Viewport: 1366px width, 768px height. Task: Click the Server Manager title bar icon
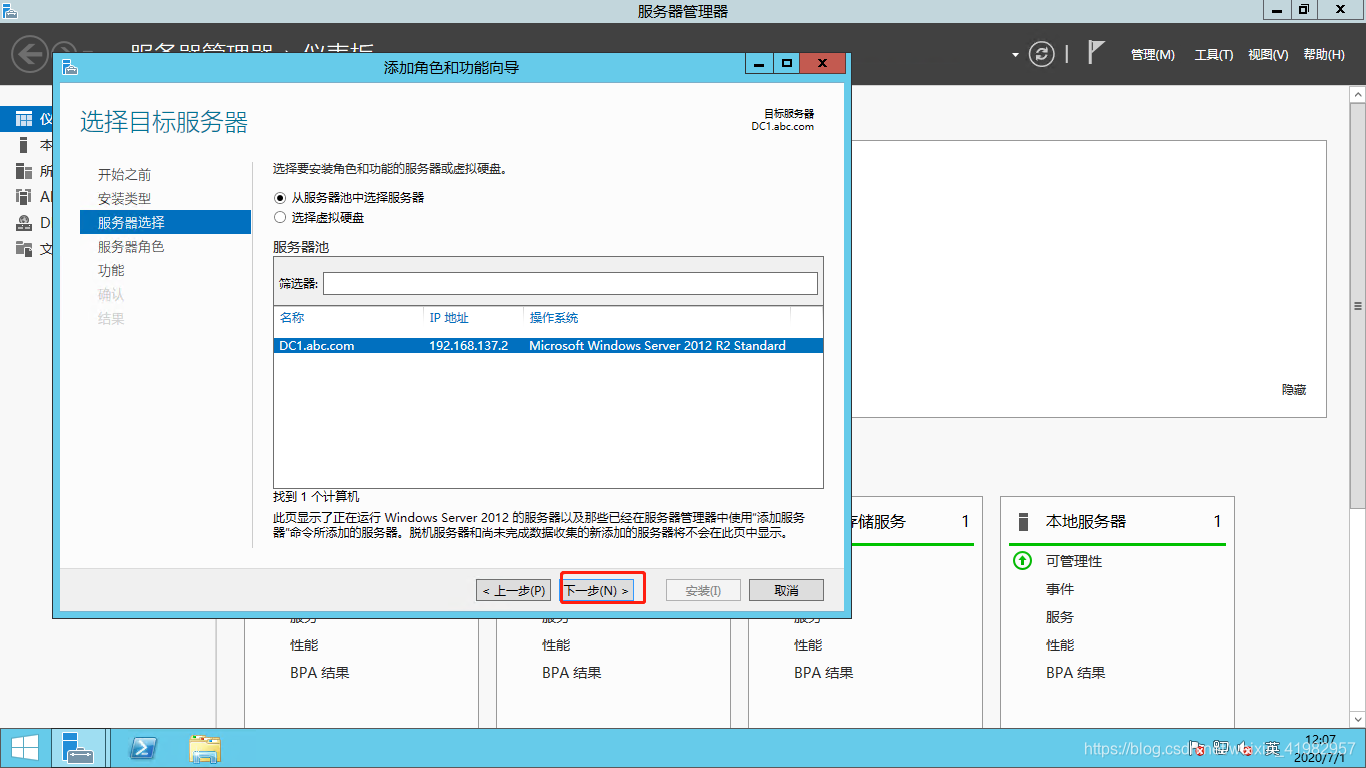click(10, 10)
